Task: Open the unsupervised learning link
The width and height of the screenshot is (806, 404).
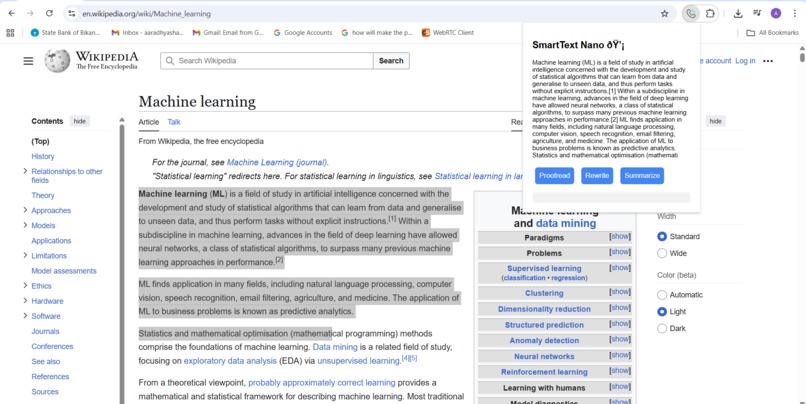Action: point(358,361)
